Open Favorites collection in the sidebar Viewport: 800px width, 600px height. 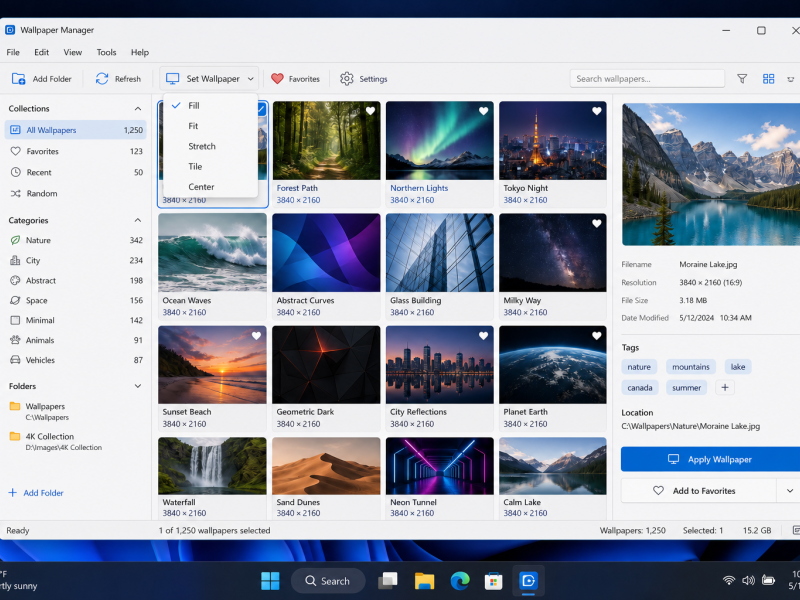coord(76,151)
